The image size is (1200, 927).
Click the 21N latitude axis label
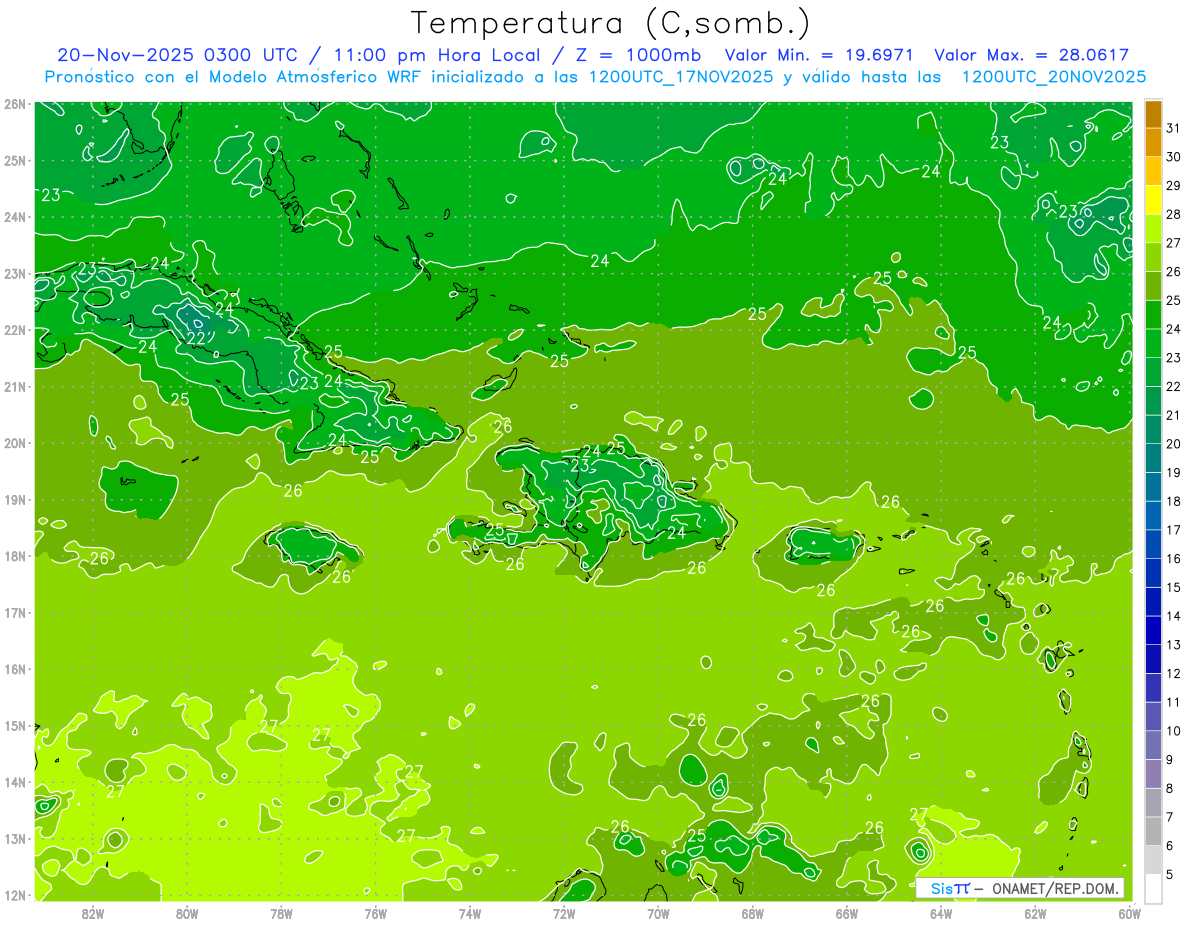14,386
